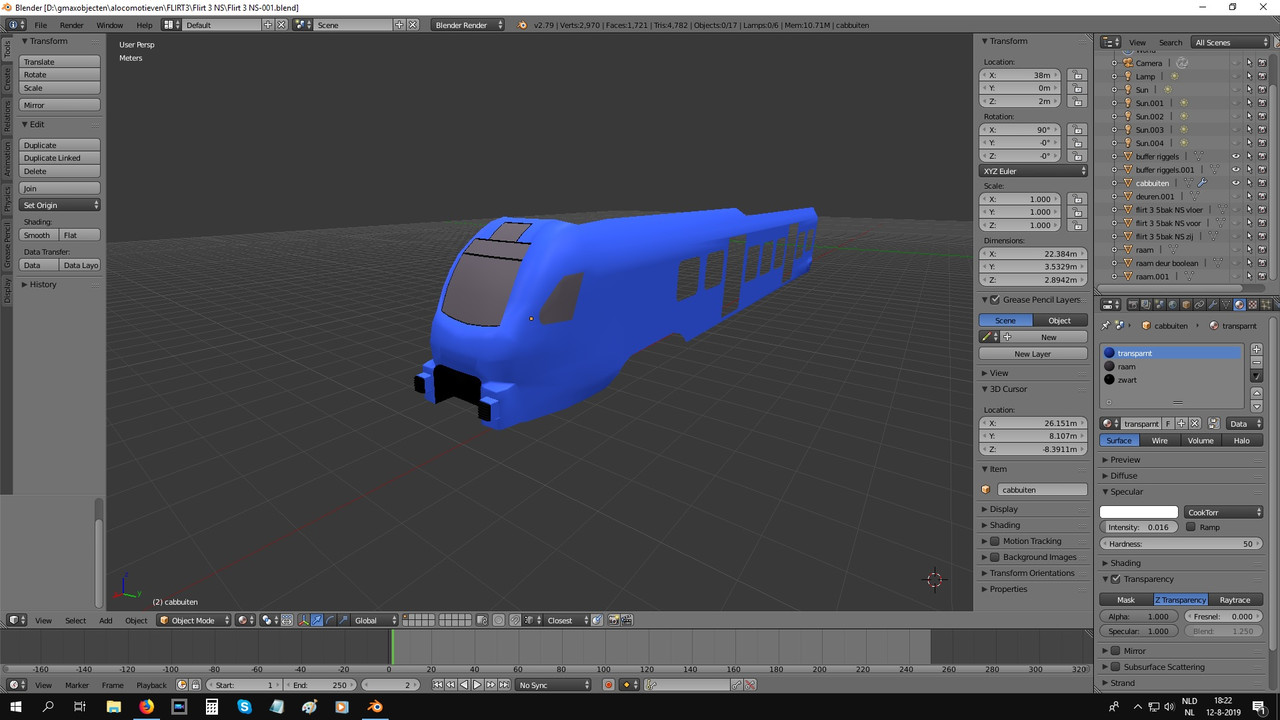
Task: Select the translate manipulator arrow icon
Action: (x=317, y=620)
